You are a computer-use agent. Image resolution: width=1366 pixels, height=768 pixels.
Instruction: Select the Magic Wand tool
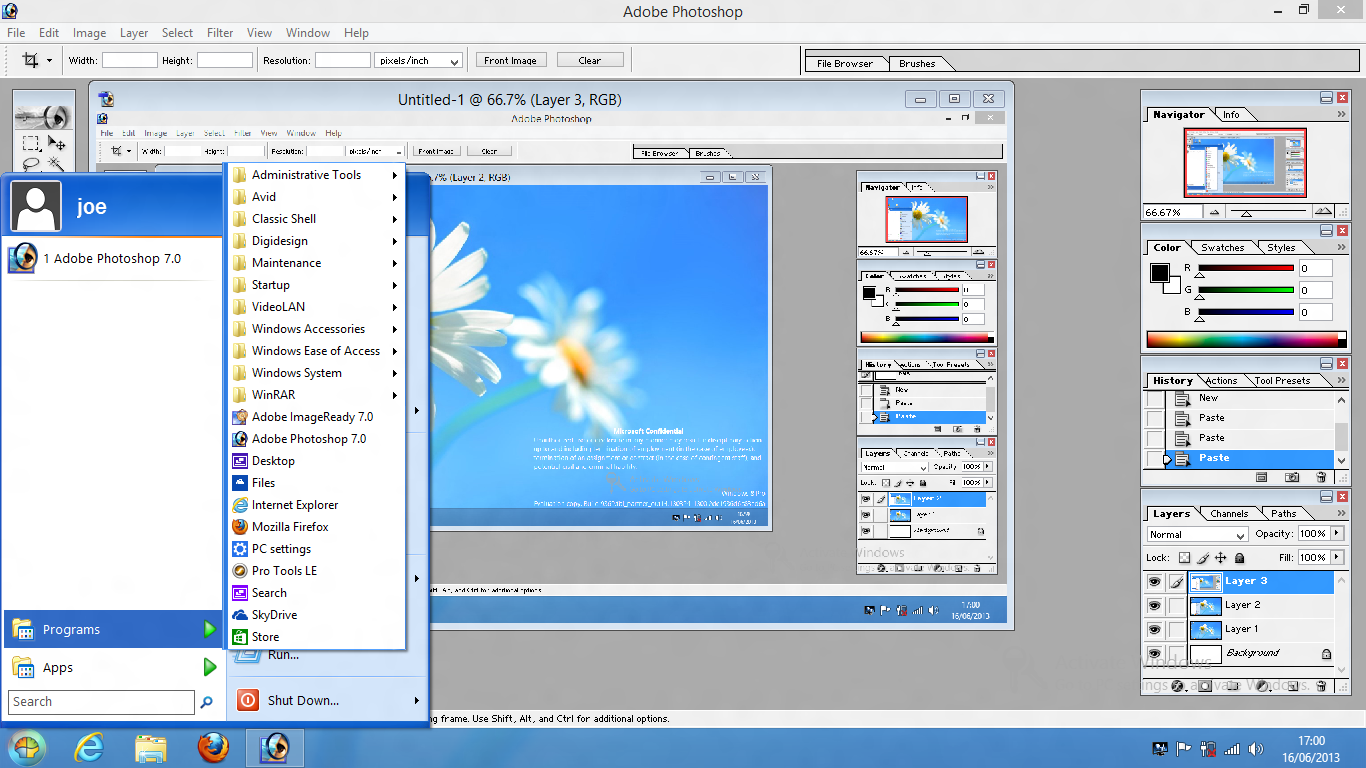click(57, 163)
